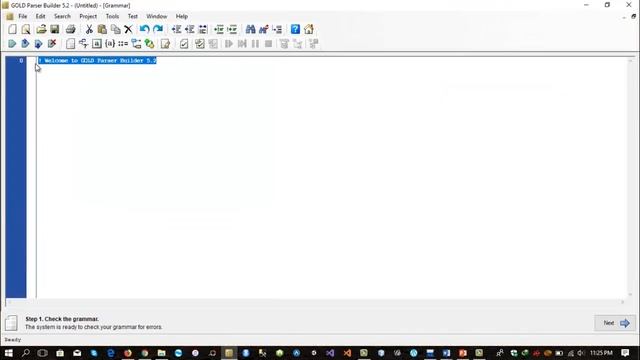Click the house home icon
Image resolution: width=640 pixels, height=360 pixels.
point(309,29)
